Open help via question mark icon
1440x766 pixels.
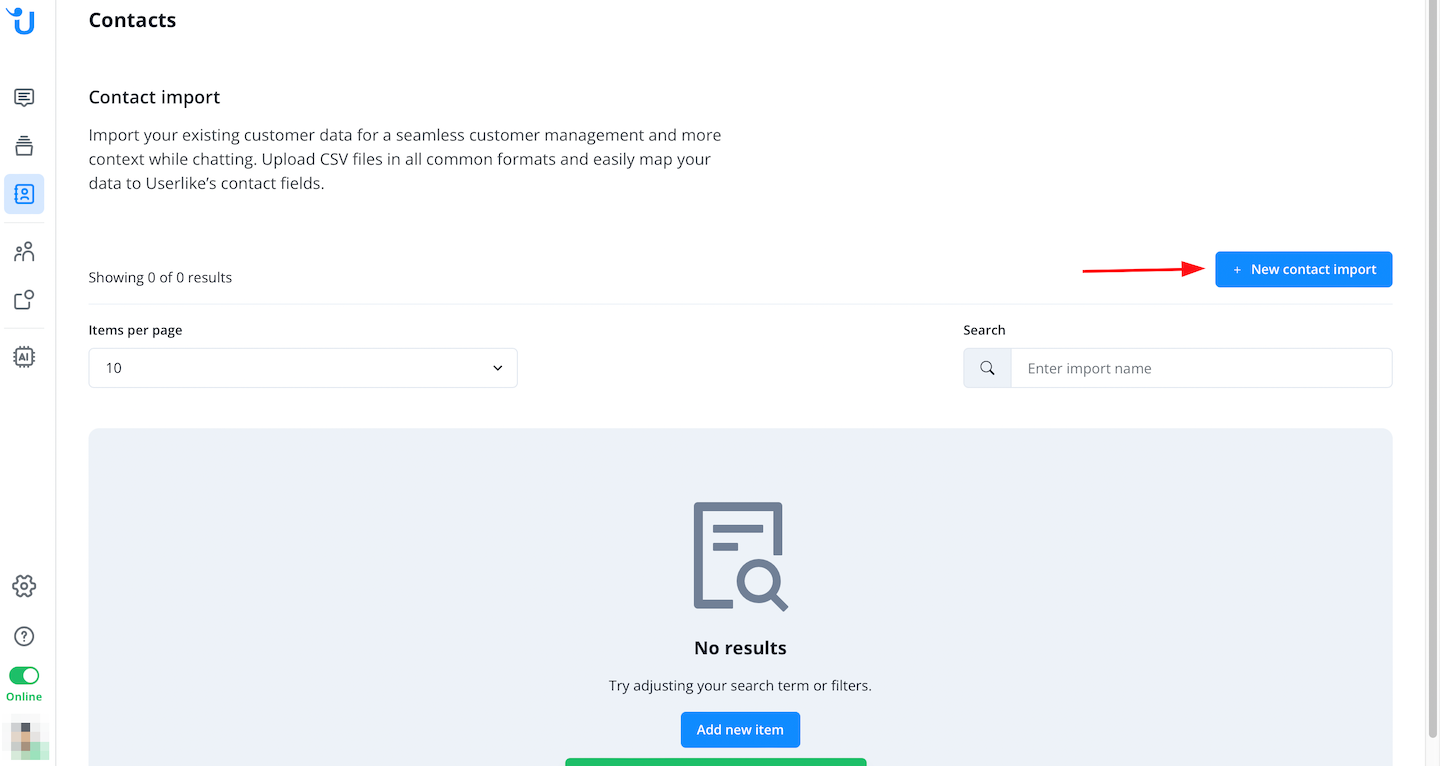(24, 636)
